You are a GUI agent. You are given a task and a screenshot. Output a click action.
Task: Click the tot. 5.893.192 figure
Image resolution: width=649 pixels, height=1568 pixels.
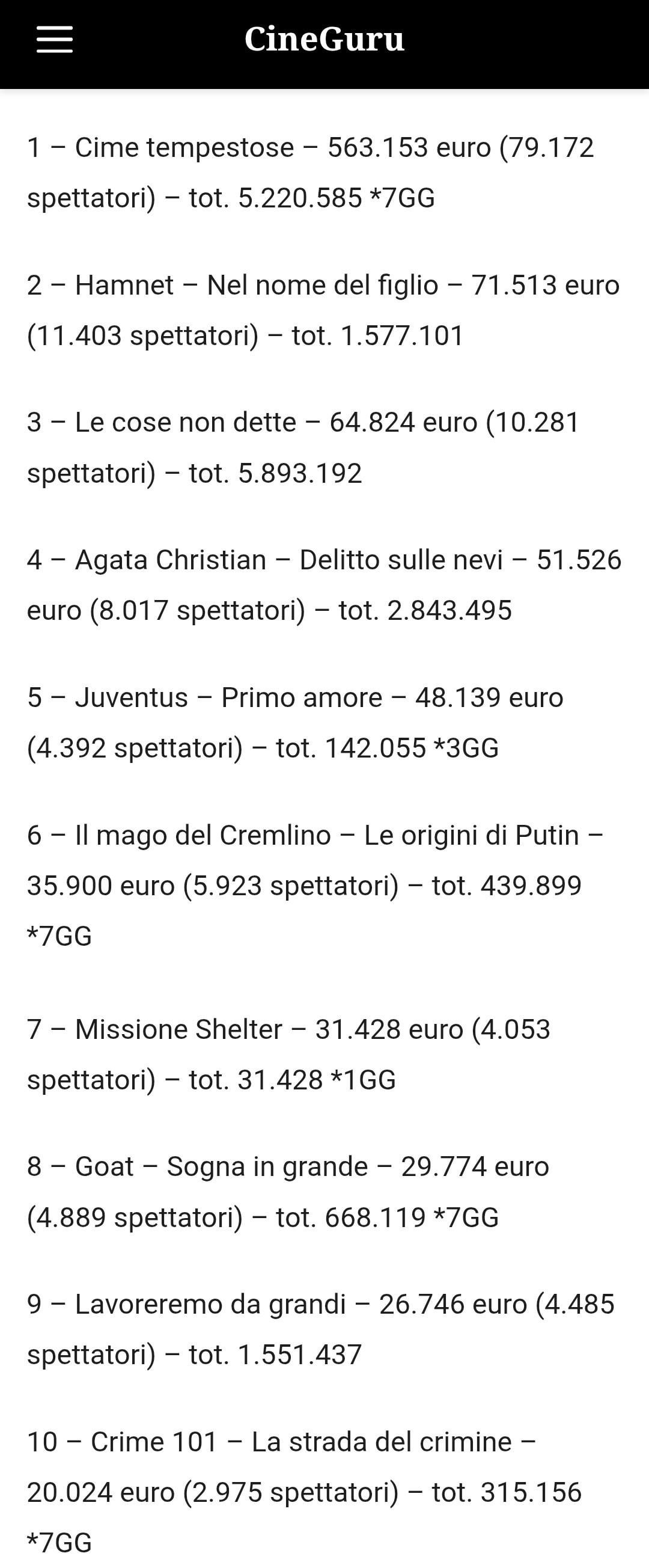click(275, 474)
